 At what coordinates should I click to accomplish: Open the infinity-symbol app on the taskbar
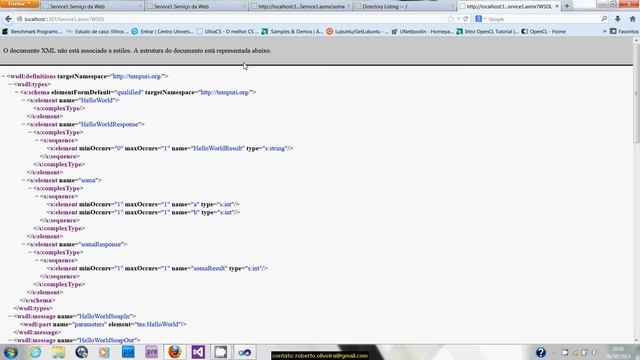[245, 352]
